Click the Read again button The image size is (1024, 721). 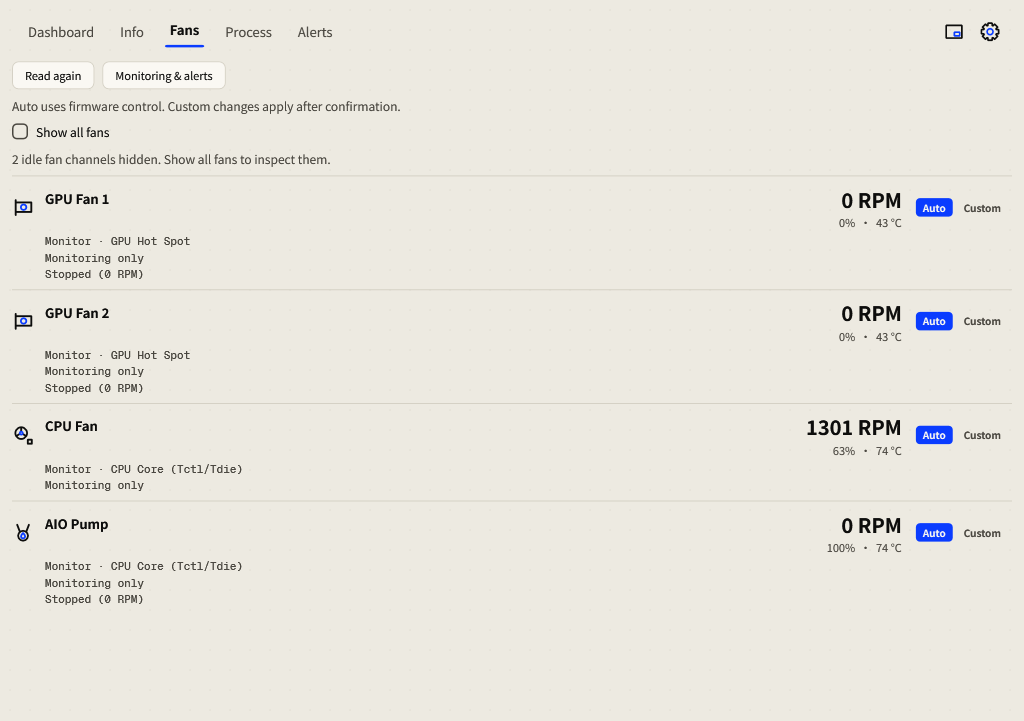[53, 76]
